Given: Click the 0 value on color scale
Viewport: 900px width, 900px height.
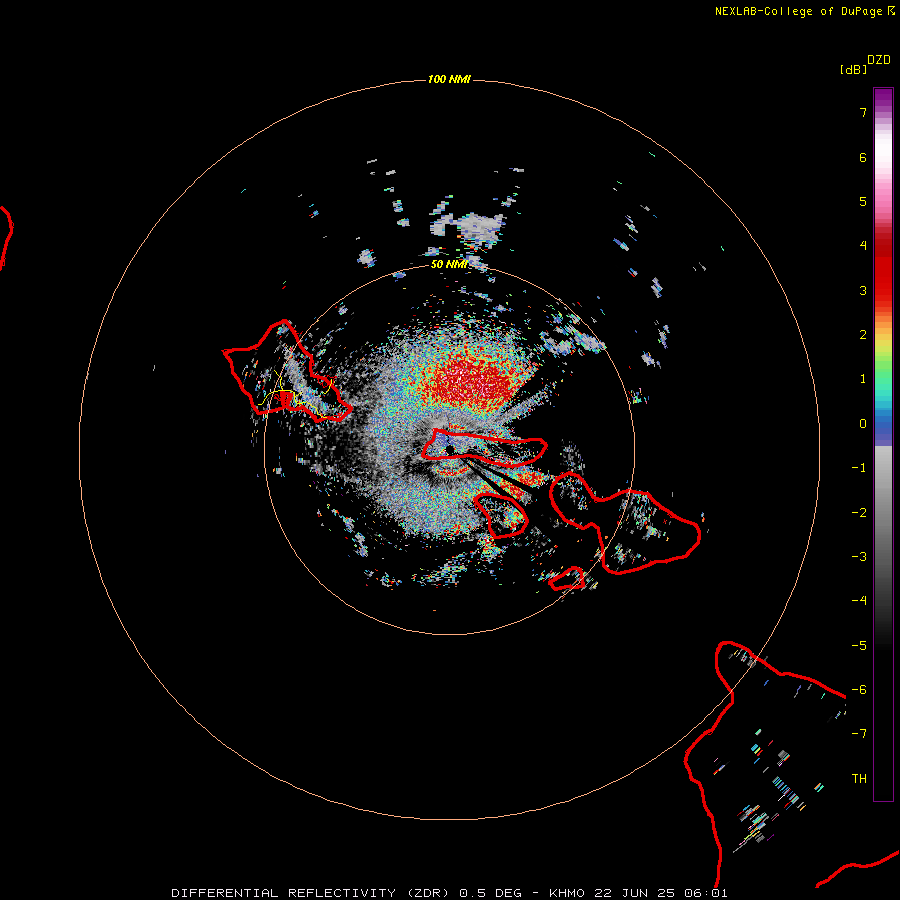Looking at the screenshot, I should tap(863, 424).
